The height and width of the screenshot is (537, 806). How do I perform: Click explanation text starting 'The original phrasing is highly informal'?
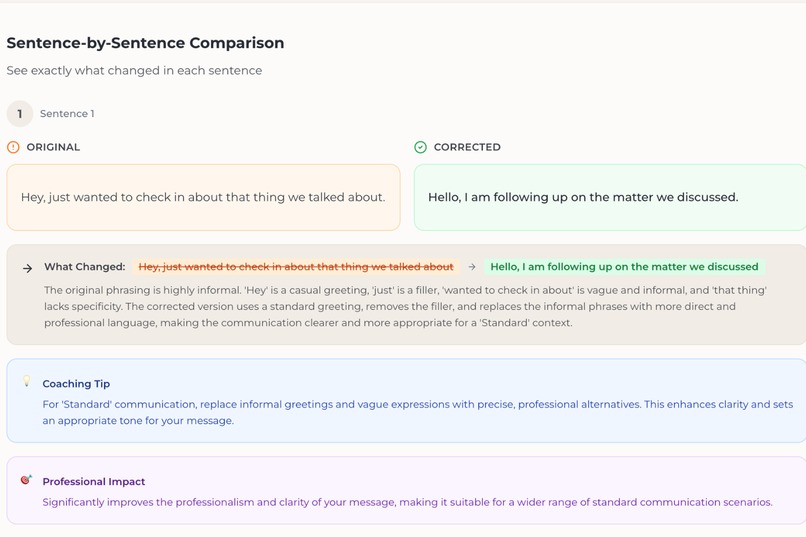pyautogui.click(x=405, y=306)
